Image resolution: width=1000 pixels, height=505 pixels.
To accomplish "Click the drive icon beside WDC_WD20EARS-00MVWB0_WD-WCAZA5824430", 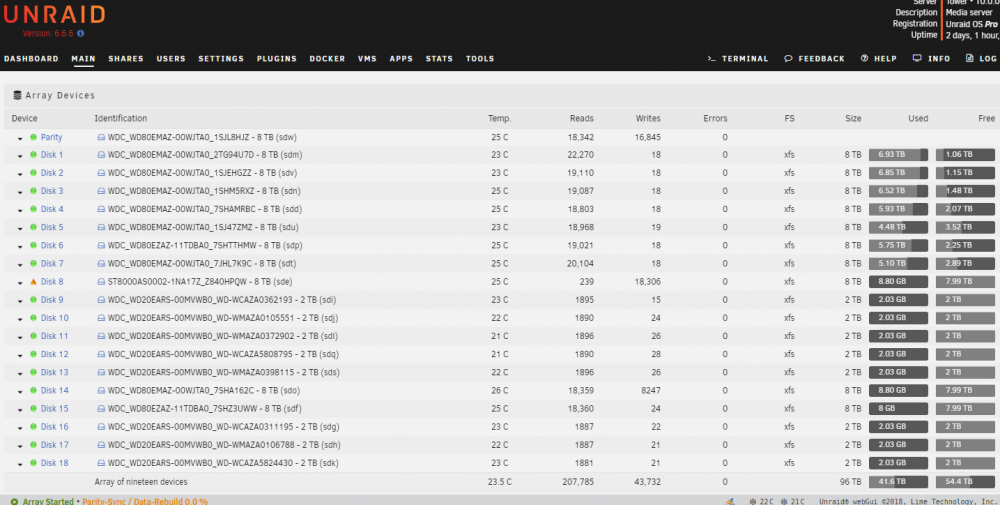I will [101, 463].
